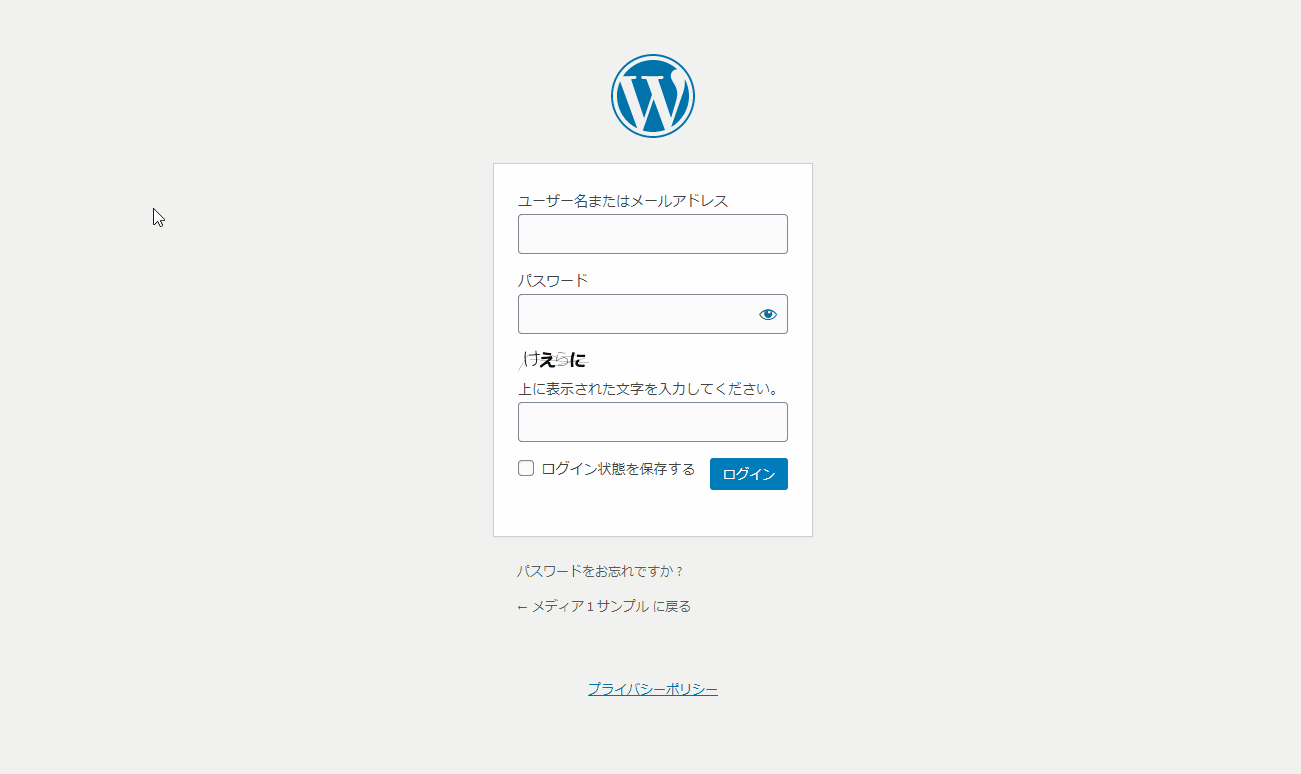The width and height of the screenshot is (1301, 774).
Task: Click the に character in captcha image
Action: pos(578,360)
